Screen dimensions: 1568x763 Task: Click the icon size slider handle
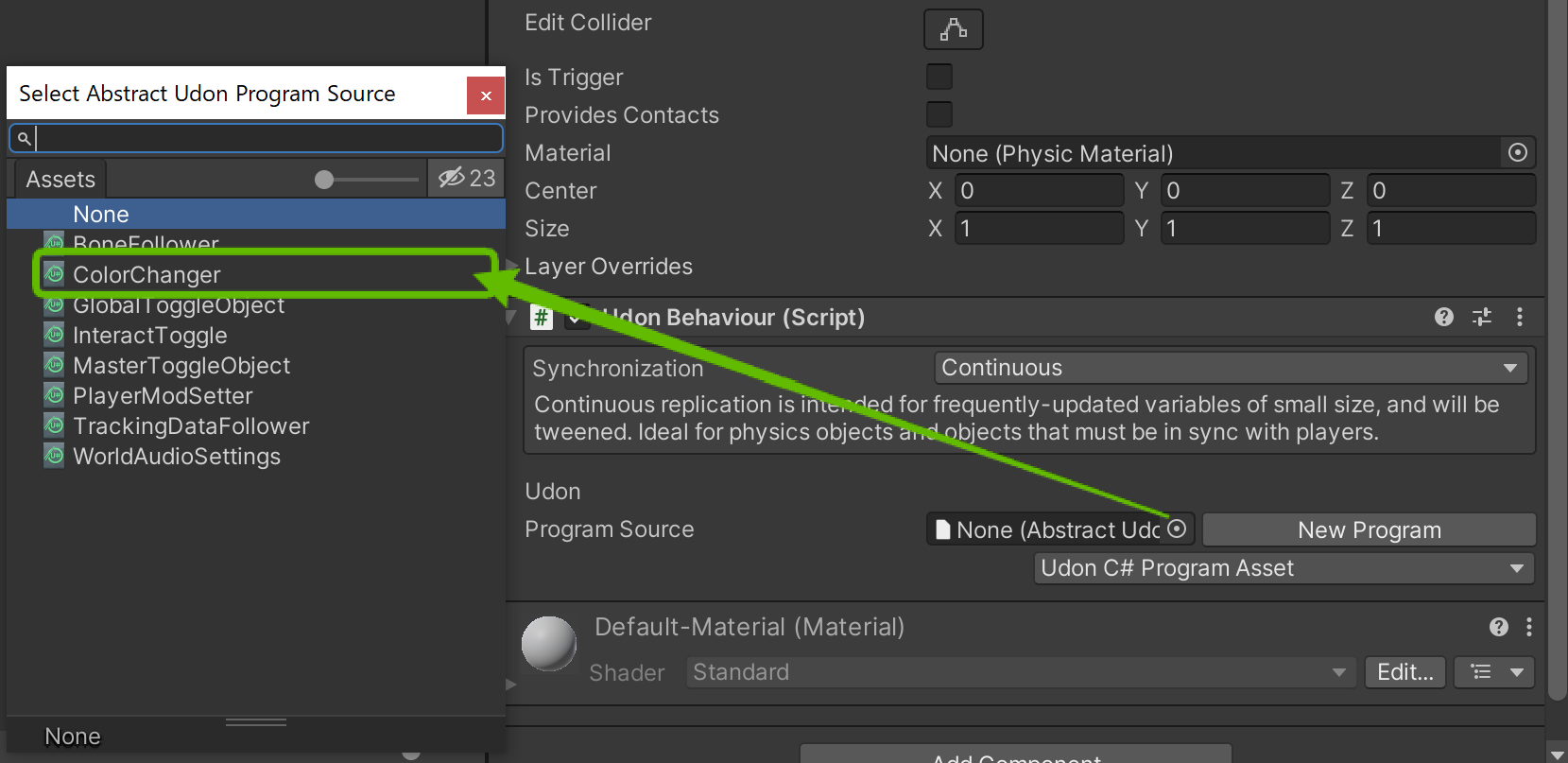(324, 180)
